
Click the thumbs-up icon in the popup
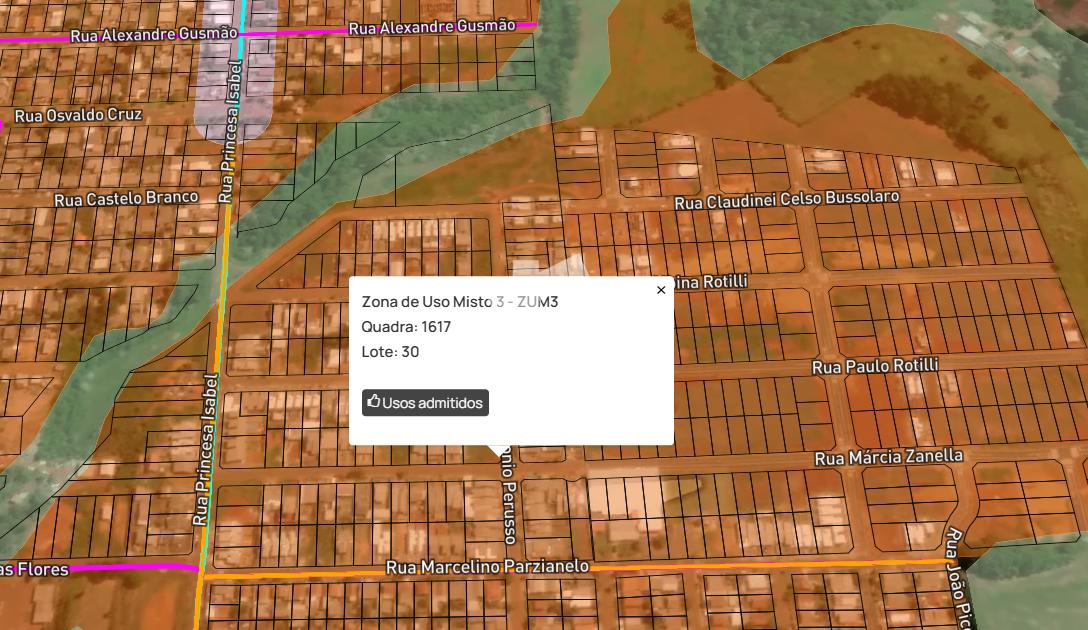pyautogui.click(x=374, y=402)
